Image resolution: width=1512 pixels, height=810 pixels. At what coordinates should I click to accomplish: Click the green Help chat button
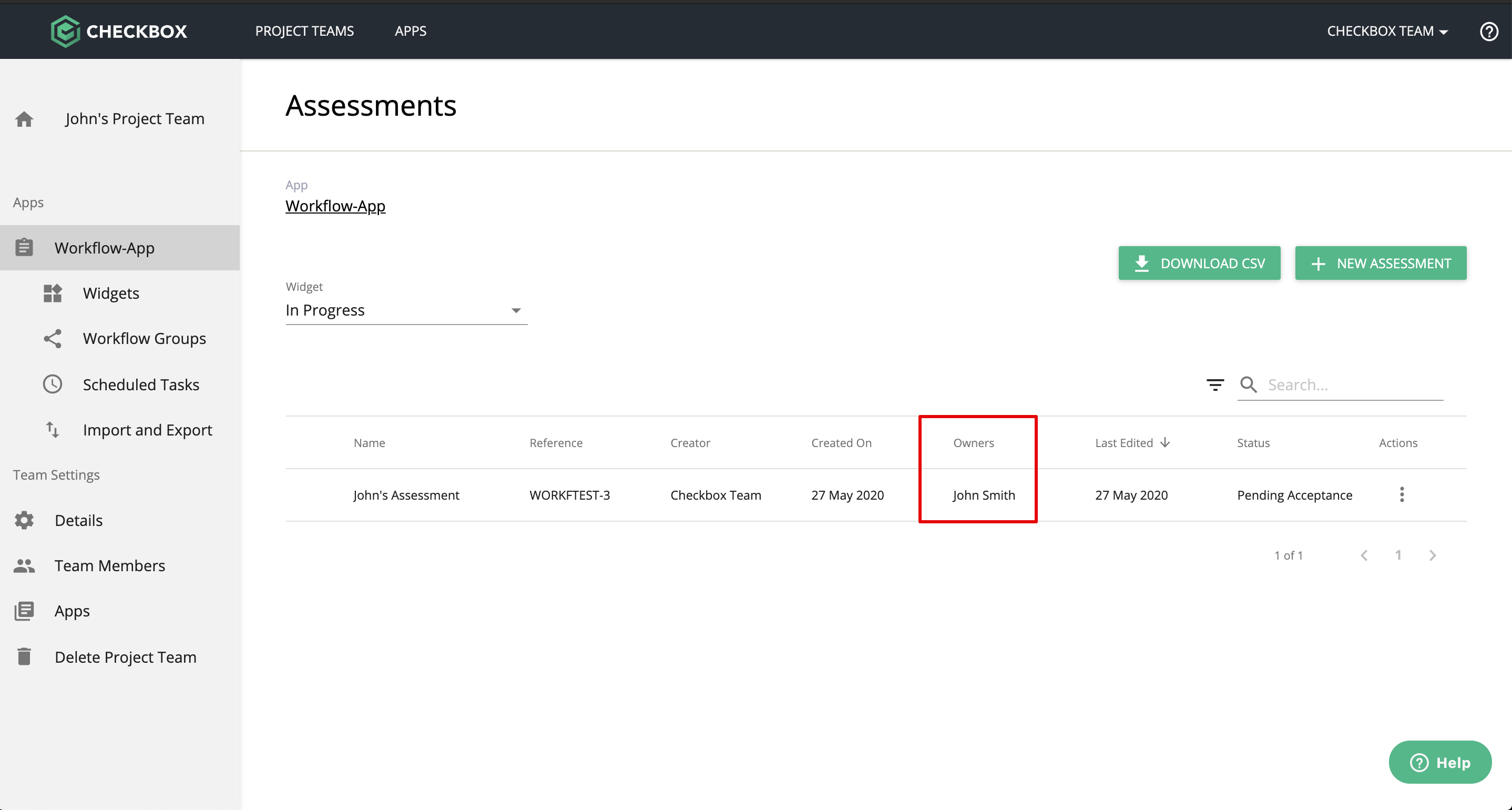coord(1440,762)
